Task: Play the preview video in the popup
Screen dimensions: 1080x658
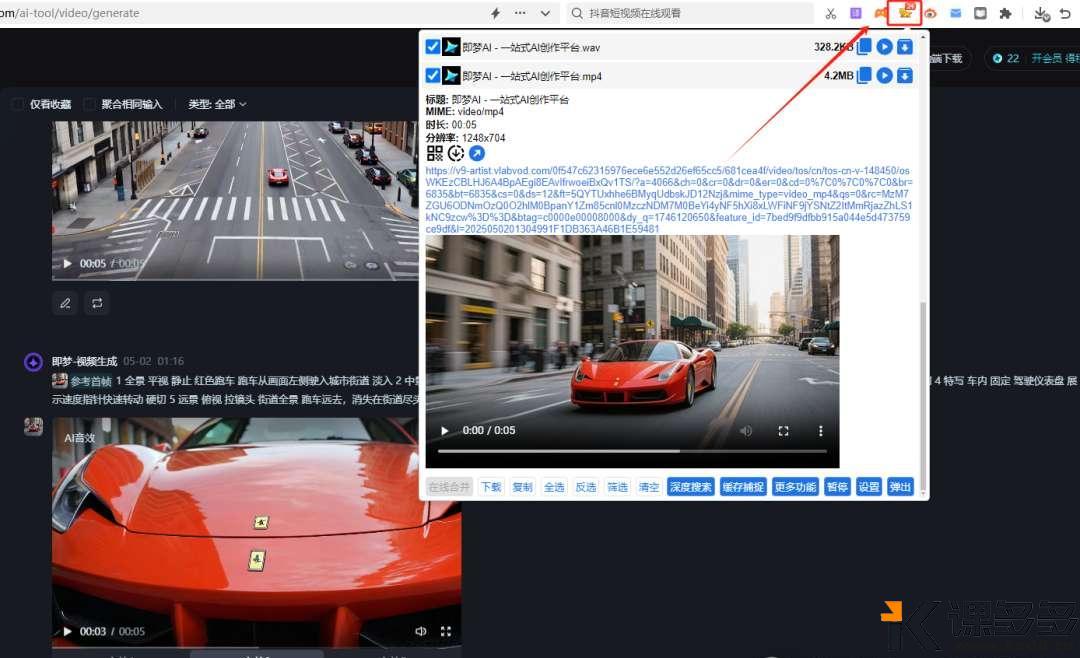Action: (445, 431)
